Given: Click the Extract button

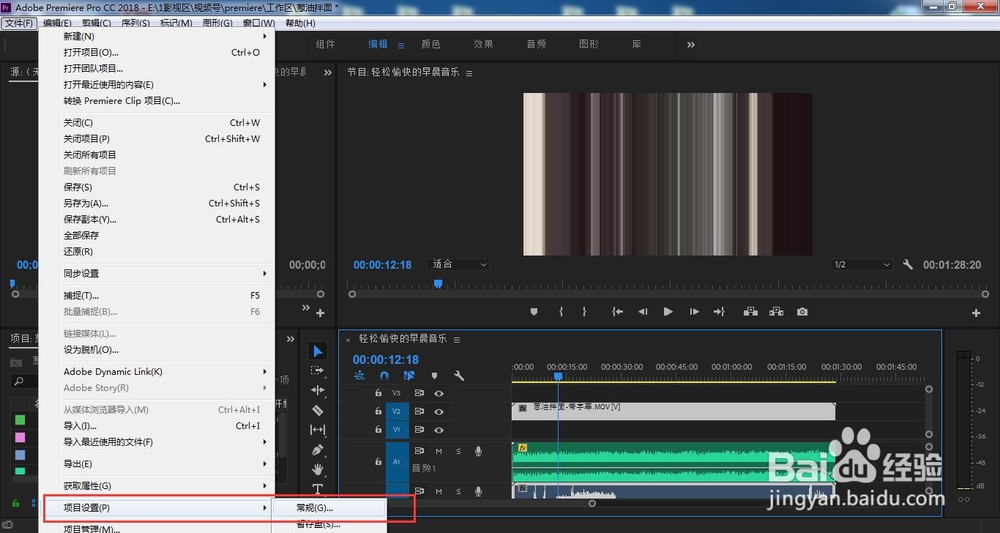Looking at the screenshot, I should 776,312.
